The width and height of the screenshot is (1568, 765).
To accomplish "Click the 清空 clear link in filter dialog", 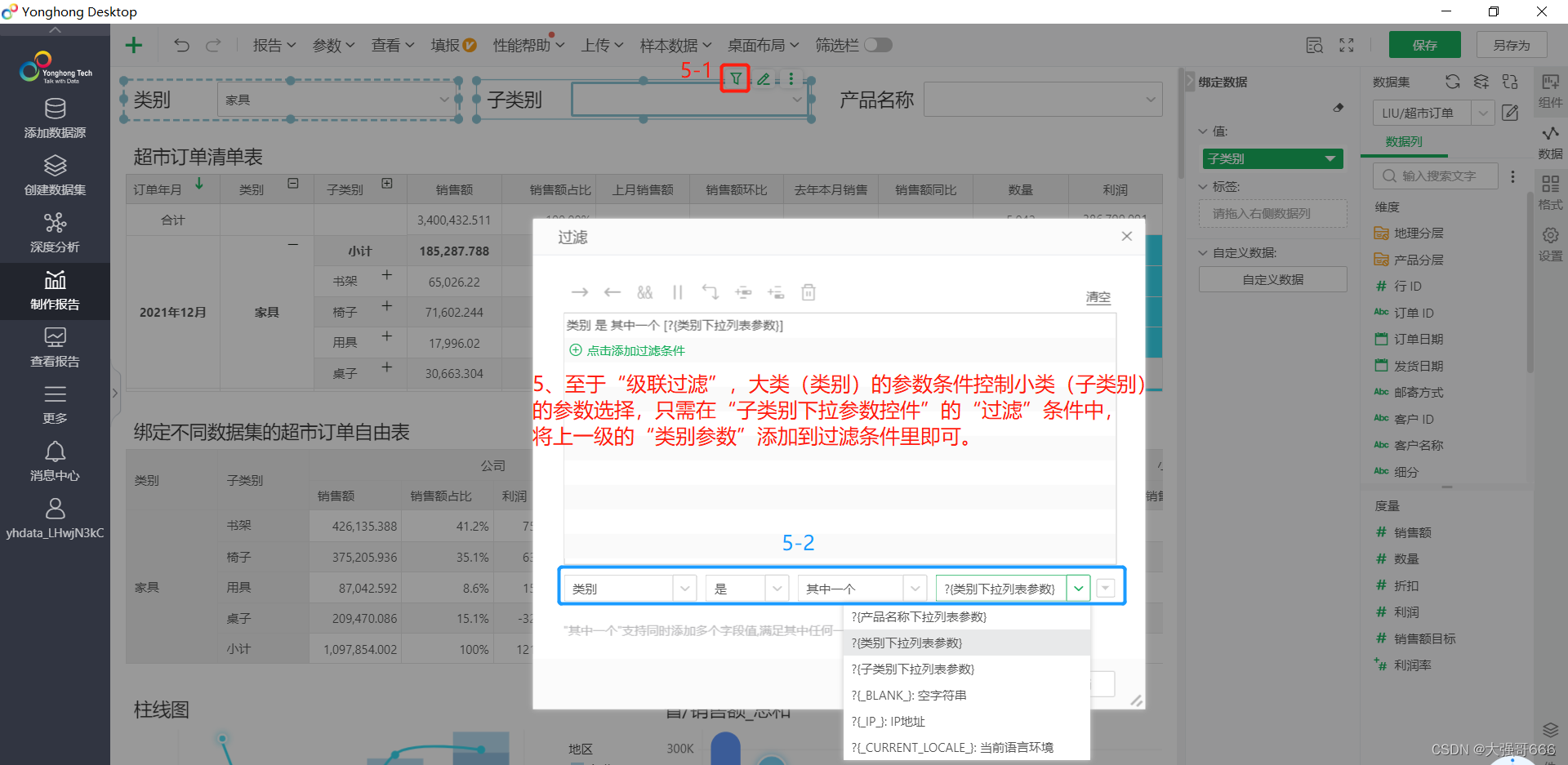I will (1098, 297).
